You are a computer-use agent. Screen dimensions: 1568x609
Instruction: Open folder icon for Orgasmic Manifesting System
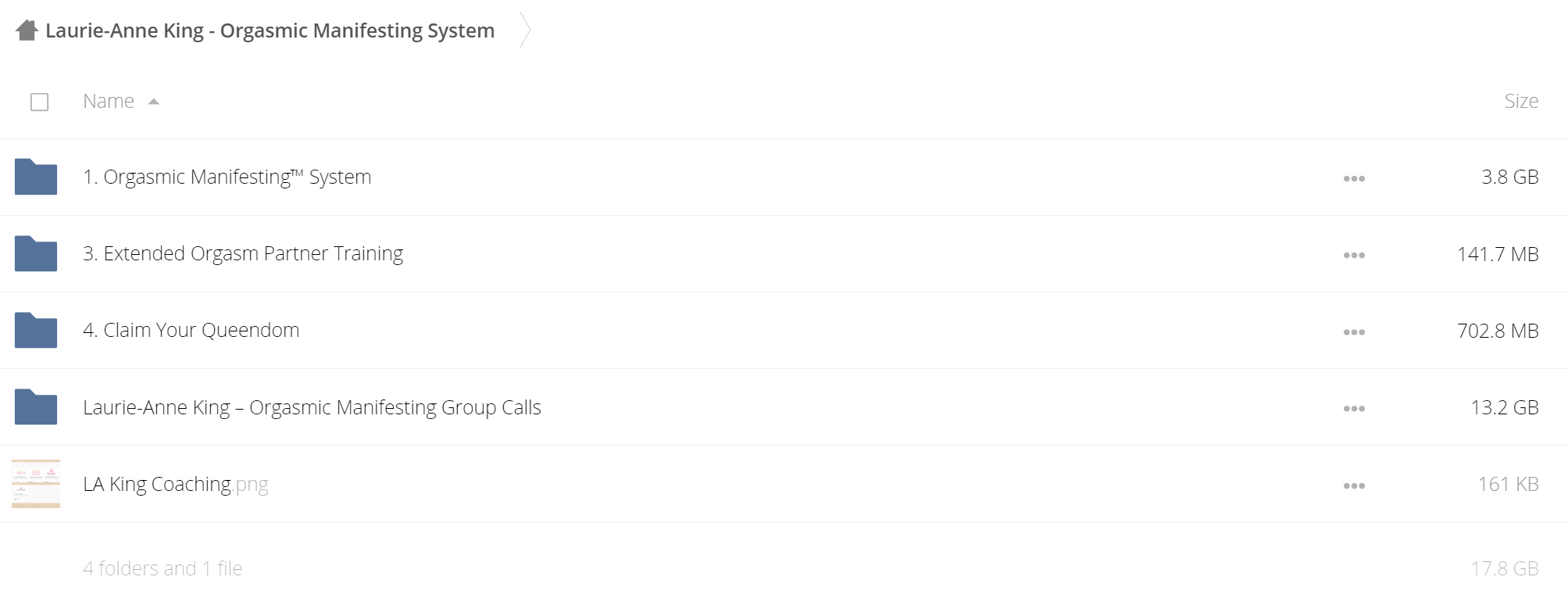[x=36, y=177]
